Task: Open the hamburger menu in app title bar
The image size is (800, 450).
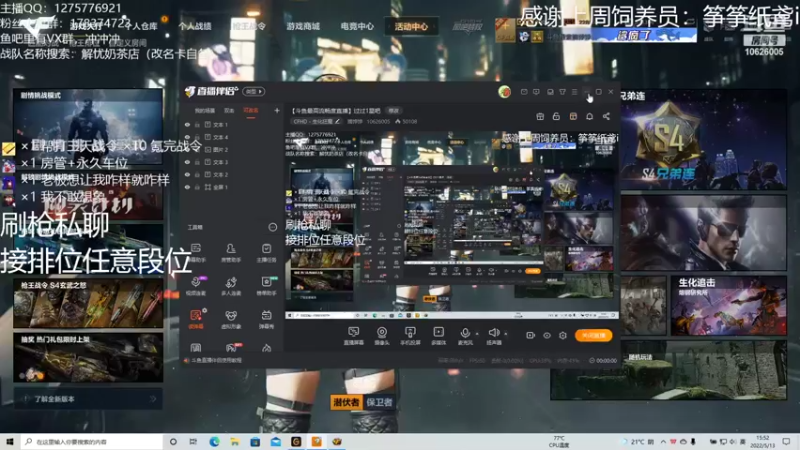Action: pyautogui.click(x=574, y=92)
